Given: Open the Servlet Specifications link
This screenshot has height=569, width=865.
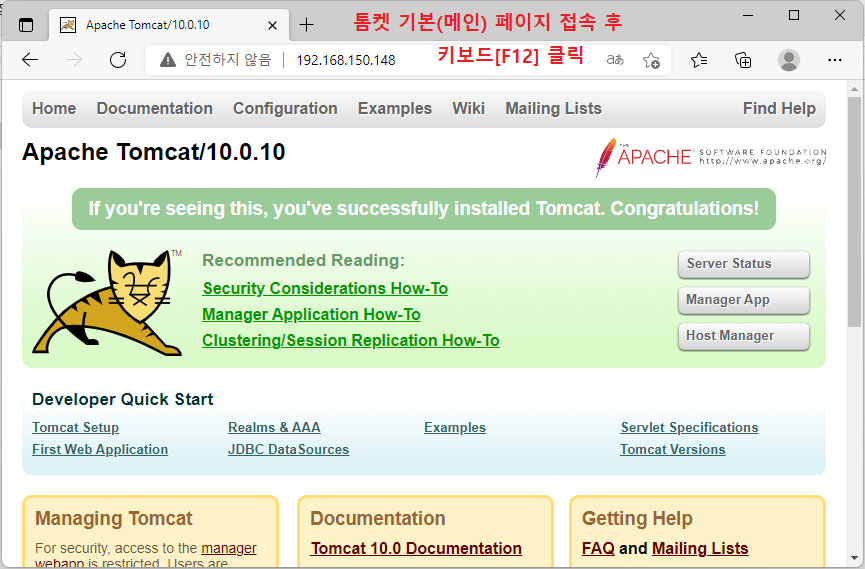Looking at the screenshot, I should pos(690,428).
